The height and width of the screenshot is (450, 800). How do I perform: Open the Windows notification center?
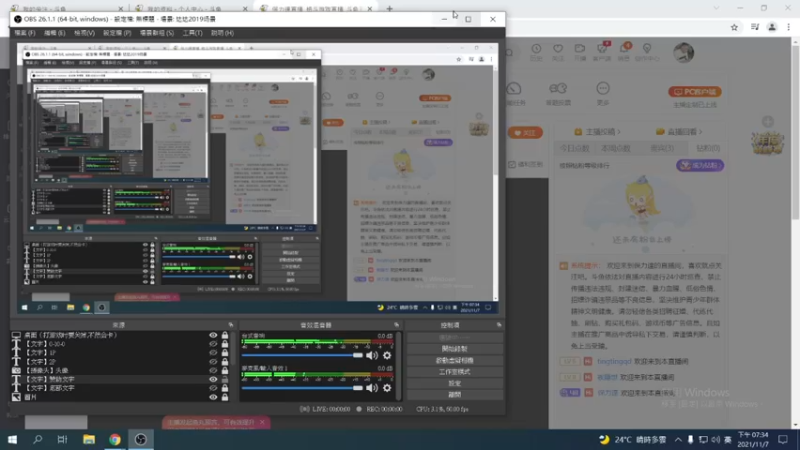coord(783,439)
